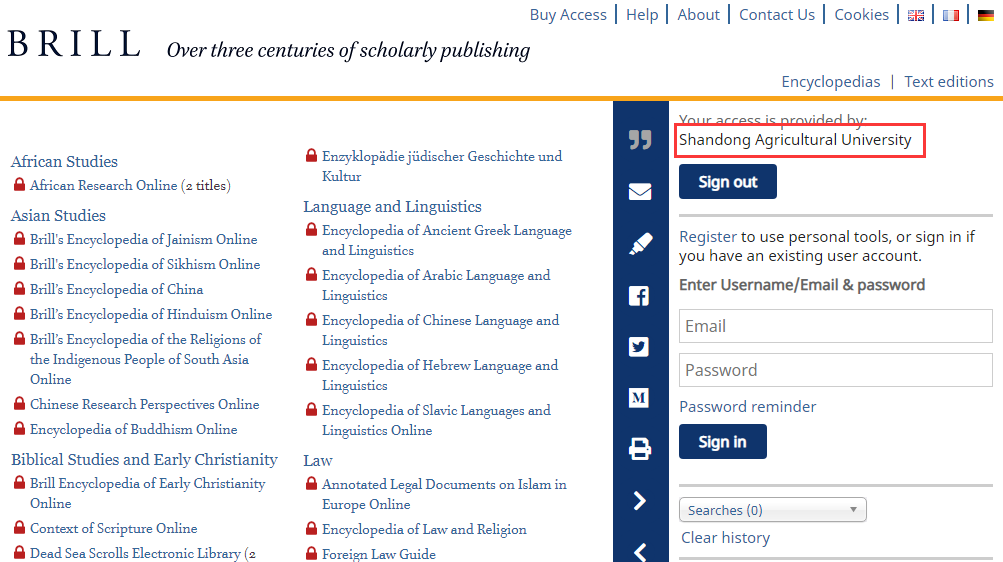
Task: Click the email envelope icon in sidebar
Action: pos(640,191)
